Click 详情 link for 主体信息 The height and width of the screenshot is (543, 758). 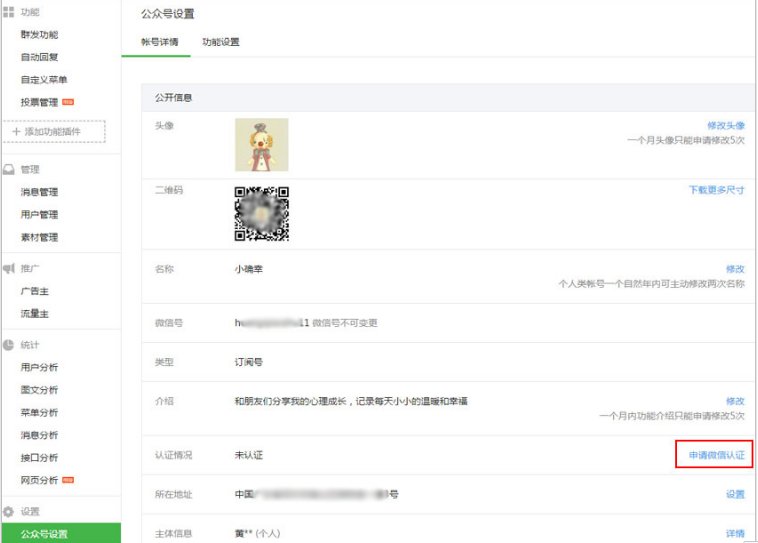(735, 533)
